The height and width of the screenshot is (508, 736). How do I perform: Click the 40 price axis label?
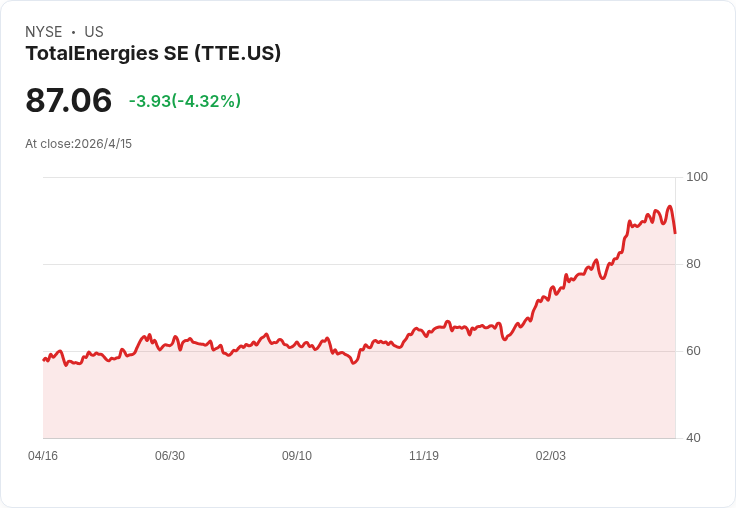tap(693, 438)
